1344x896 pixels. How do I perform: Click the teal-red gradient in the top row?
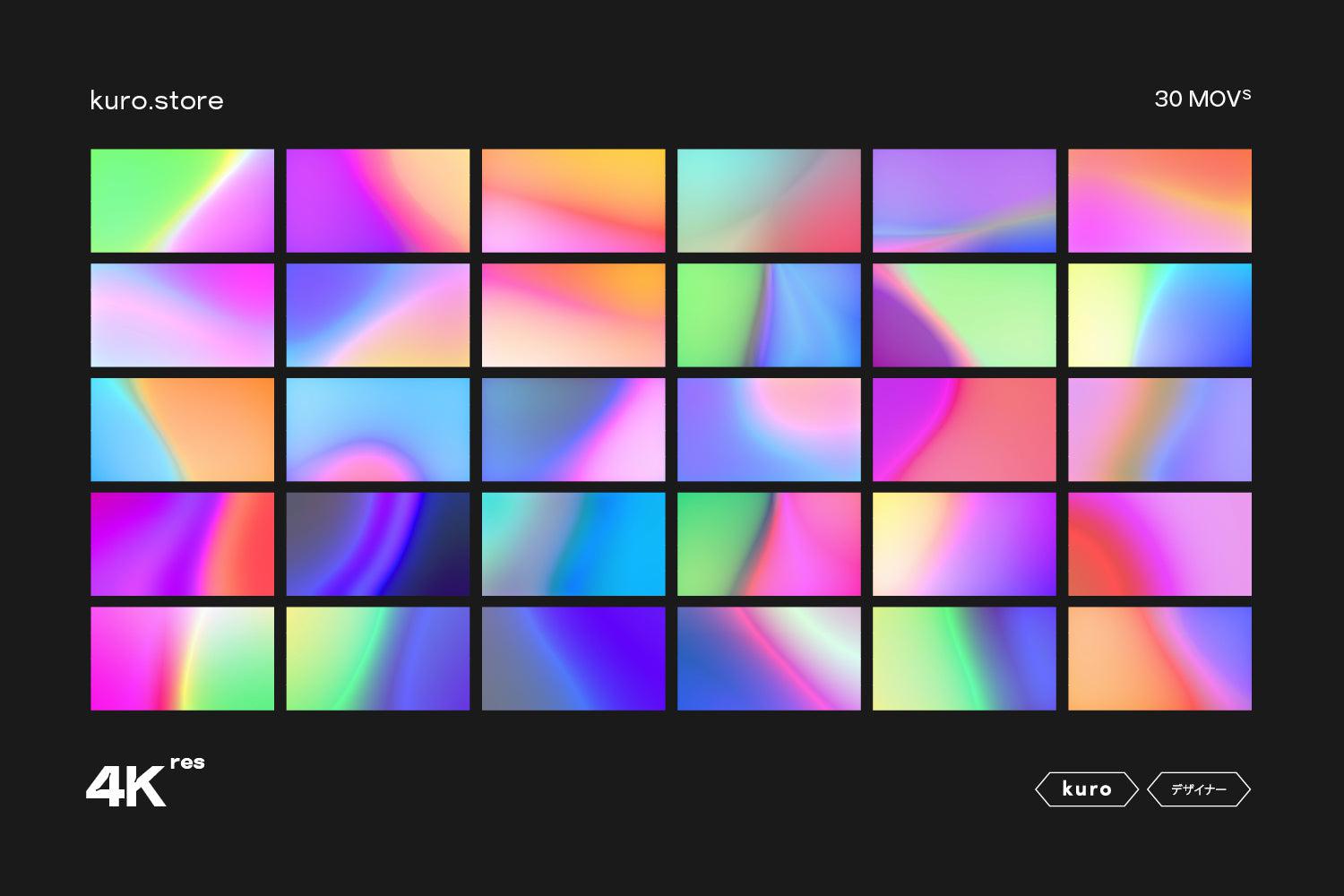[768, 200]
